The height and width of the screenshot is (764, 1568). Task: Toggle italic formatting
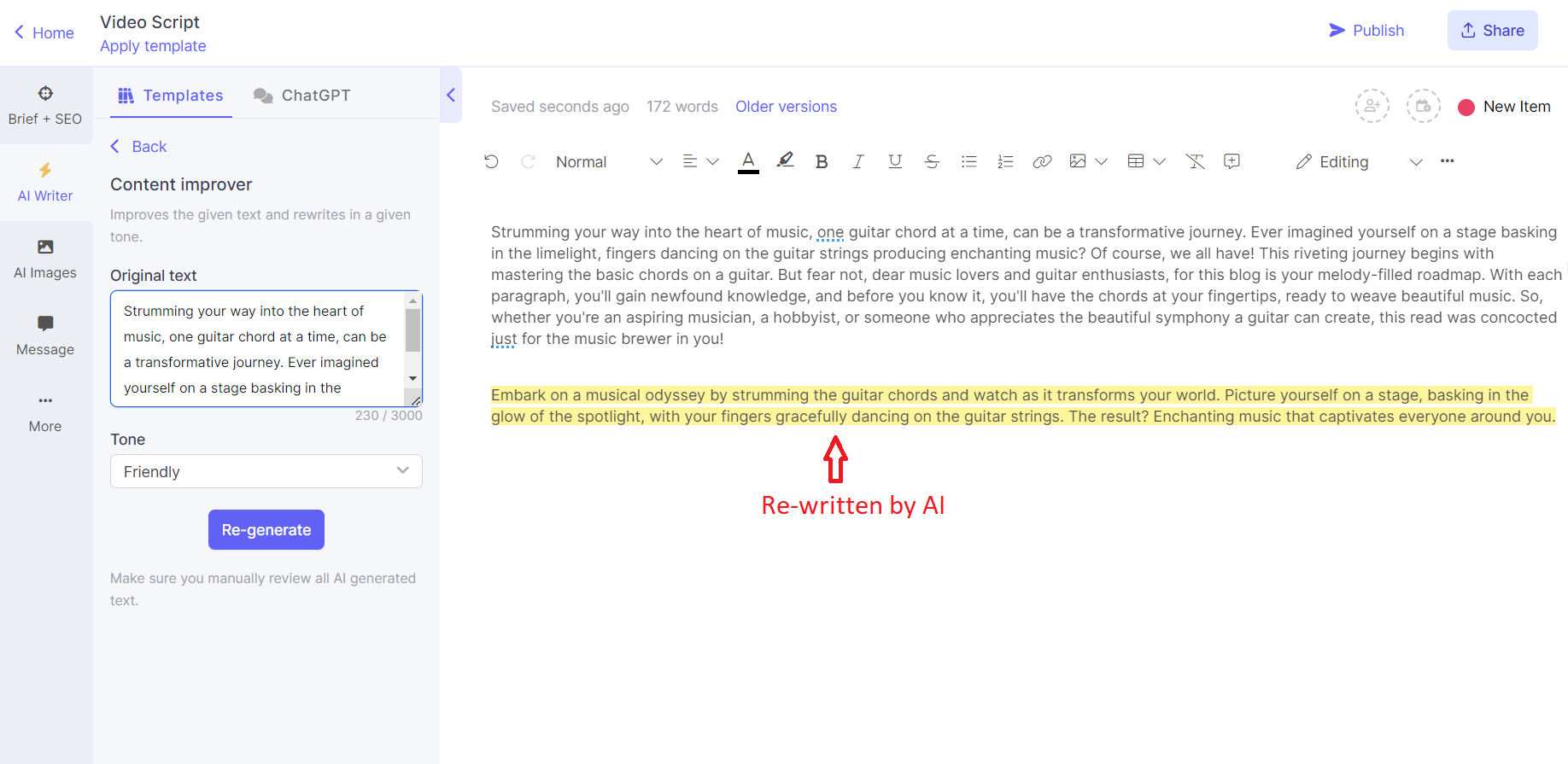[858, 161]
